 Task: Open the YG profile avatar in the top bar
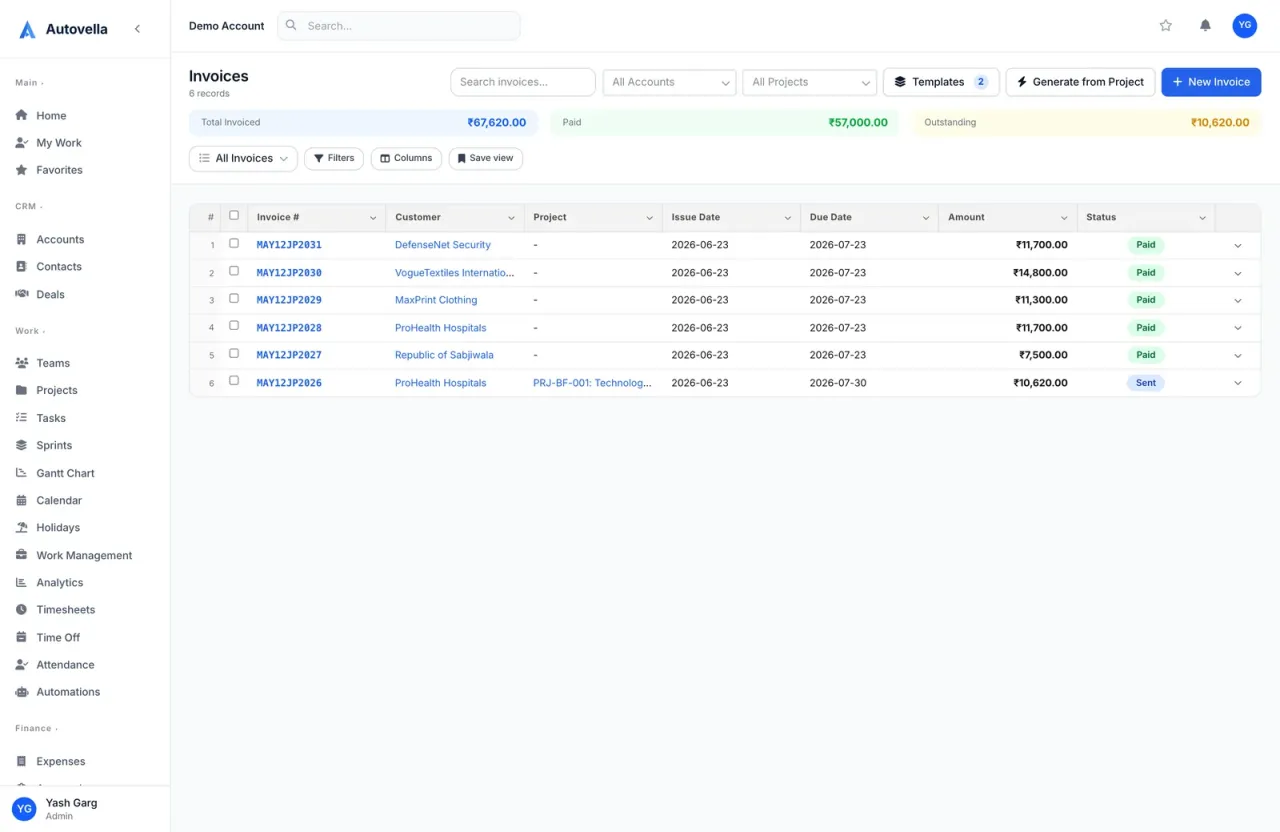pos(1244,26)
